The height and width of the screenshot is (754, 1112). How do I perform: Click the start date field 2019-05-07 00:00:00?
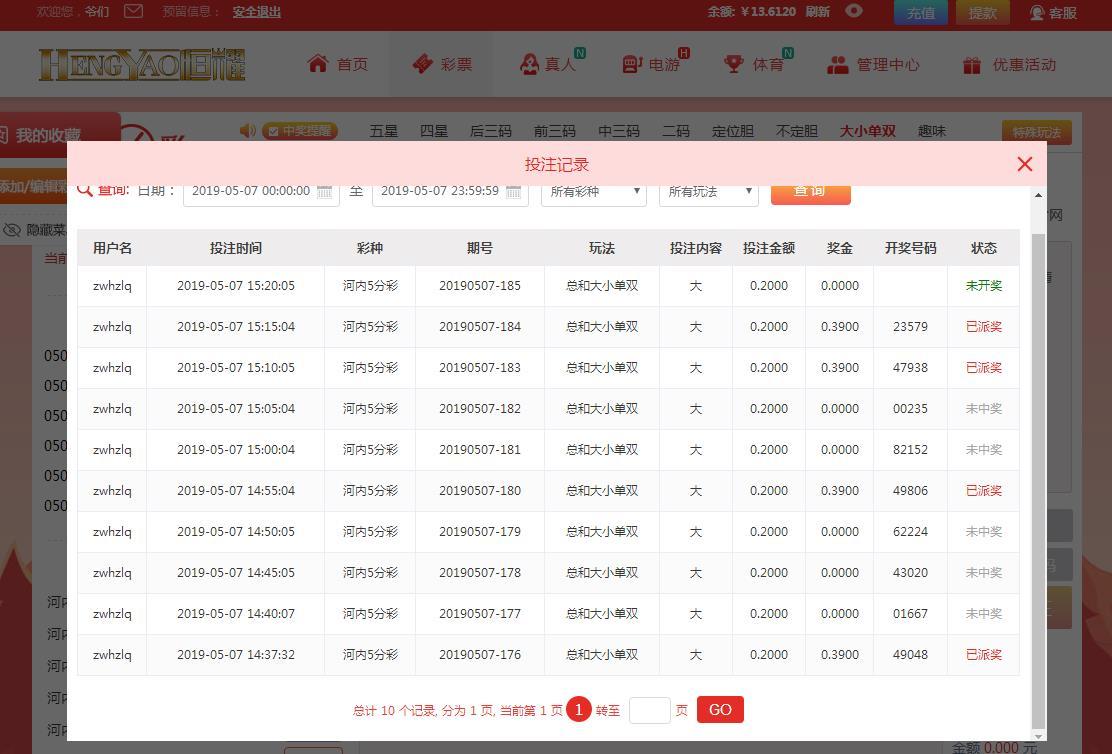pyautogui.click(x=261, y=192)
